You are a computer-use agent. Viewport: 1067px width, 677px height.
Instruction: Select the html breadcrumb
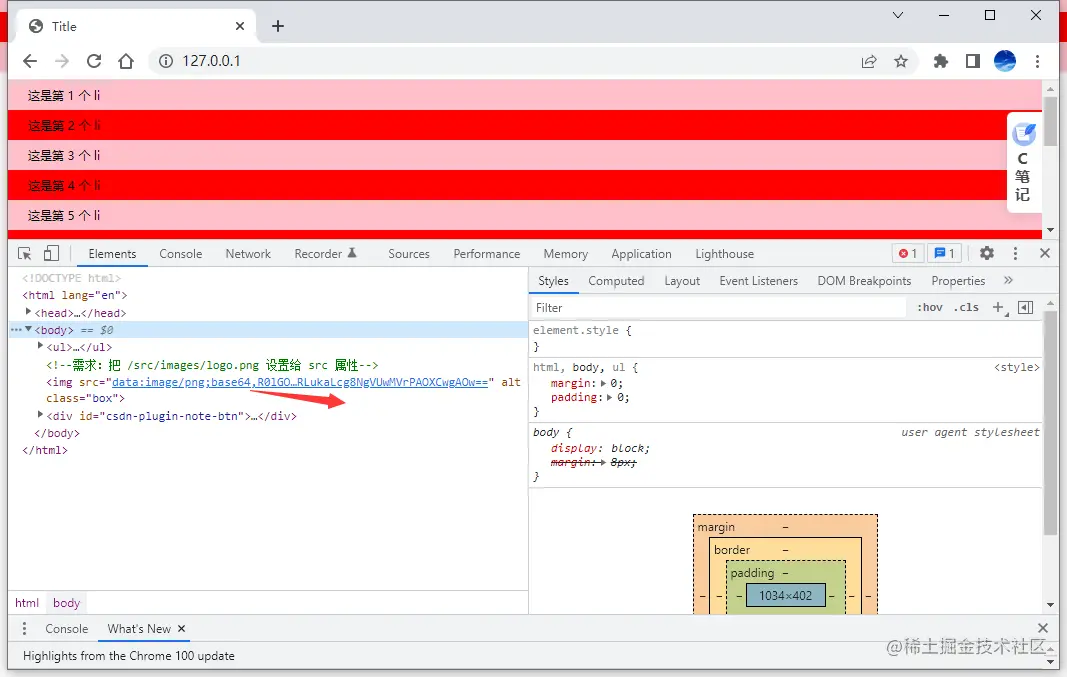click(27, 603)
